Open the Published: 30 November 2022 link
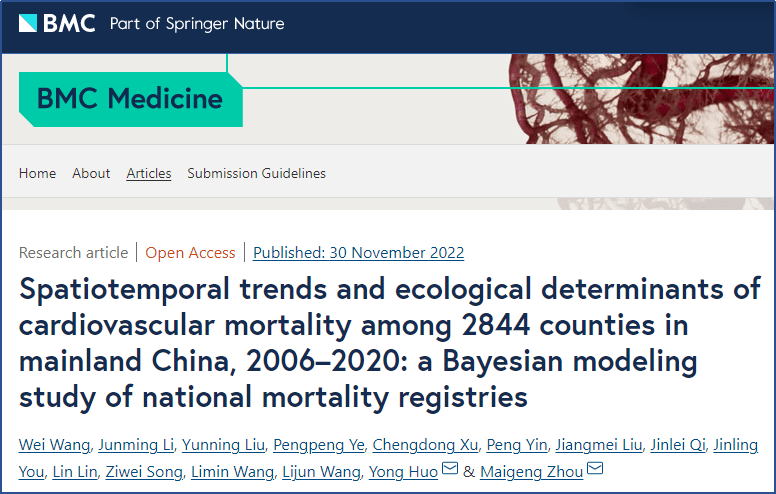Image resolution: width=776 pixels, height=494 pixels. (x=358, y=252)
